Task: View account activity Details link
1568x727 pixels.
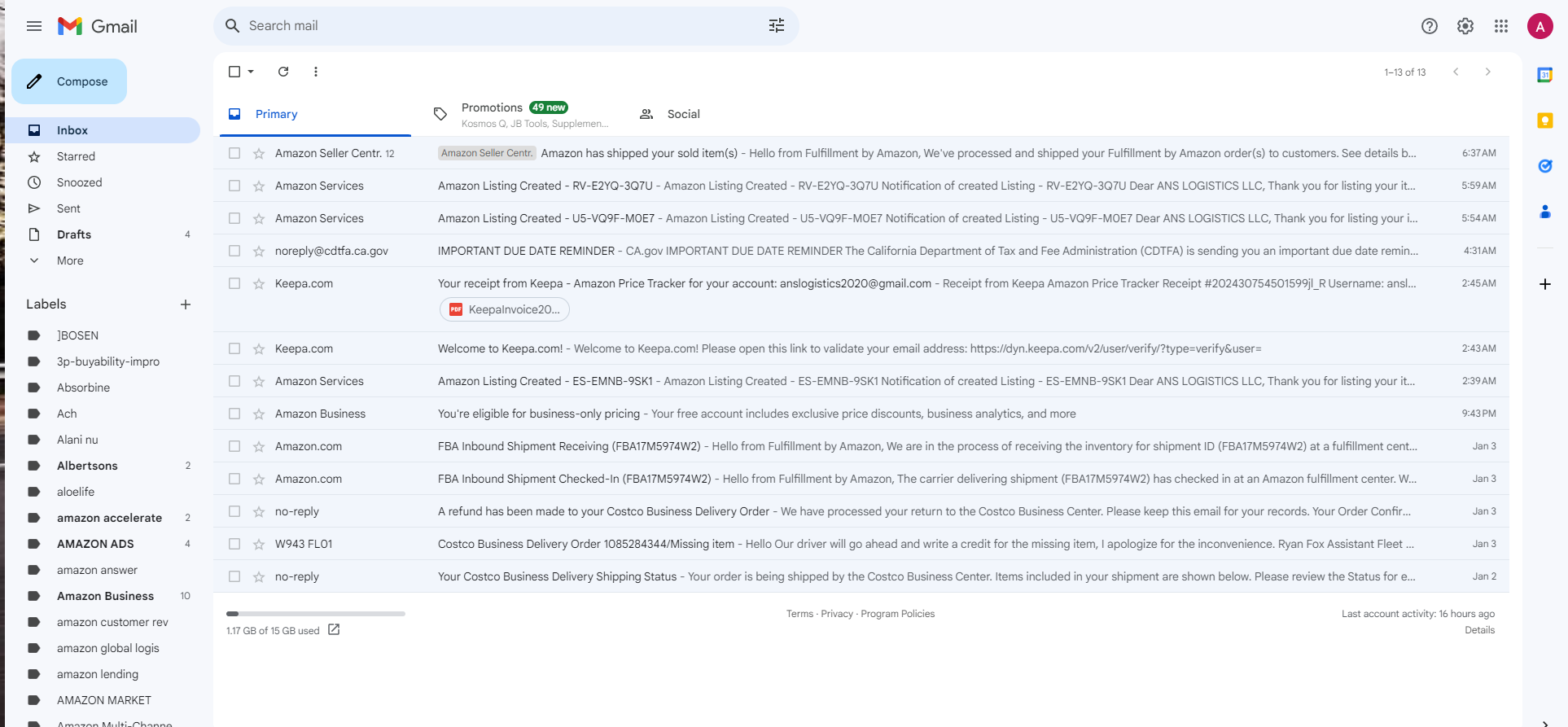Action: pyautogui.click(x=1480, y=630)
